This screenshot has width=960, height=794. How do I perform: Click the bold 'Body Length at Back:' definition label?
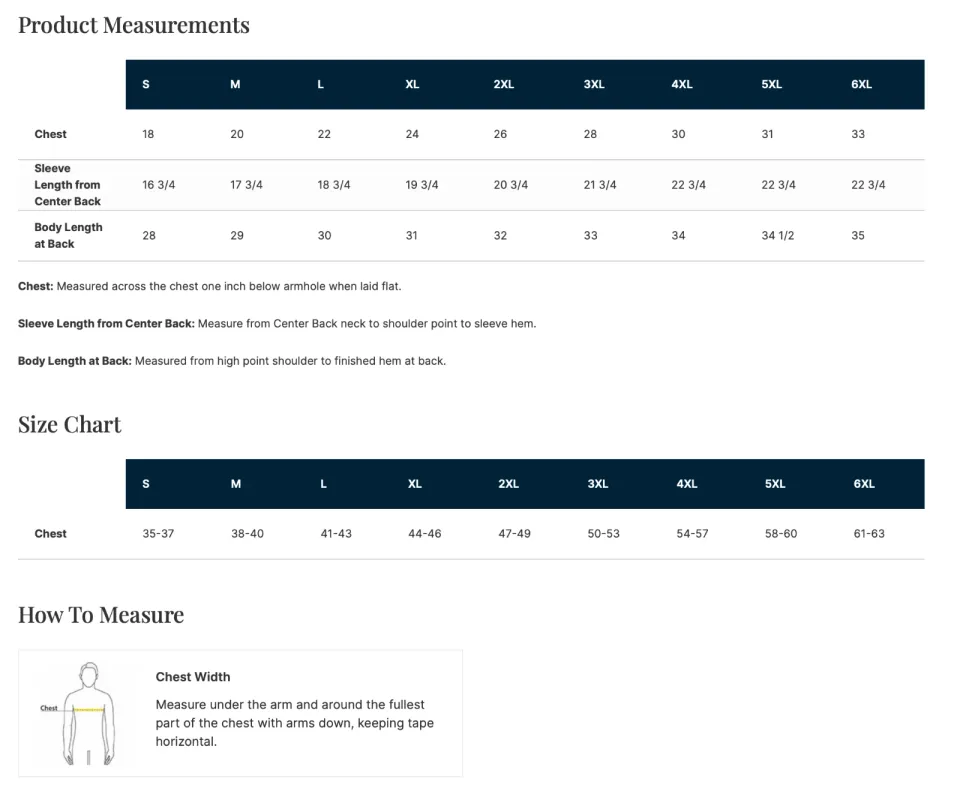(x=75, y=361)
